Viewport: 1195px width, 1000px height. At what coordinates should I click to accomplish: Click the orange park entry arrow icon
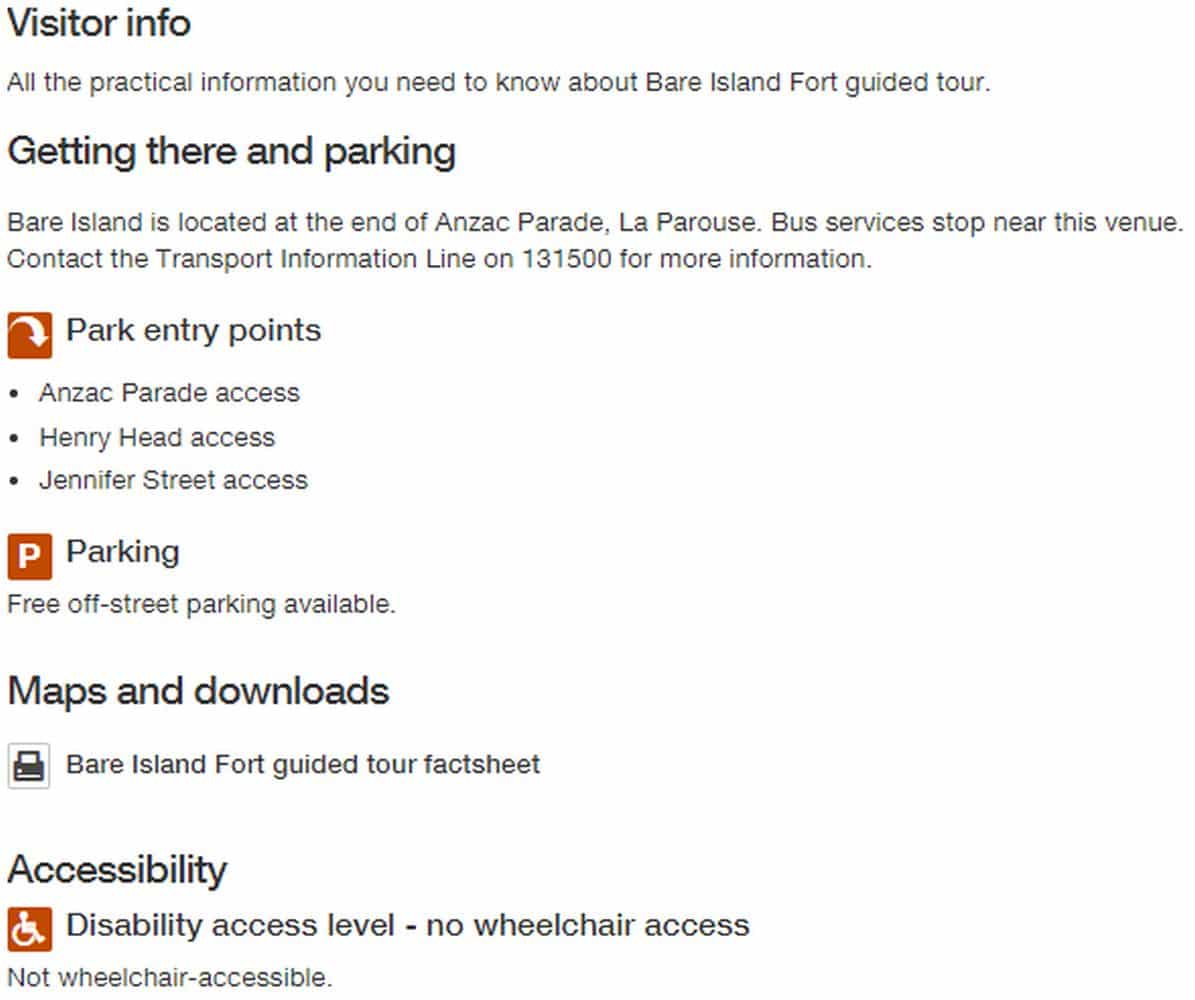(x=30, y=335)
